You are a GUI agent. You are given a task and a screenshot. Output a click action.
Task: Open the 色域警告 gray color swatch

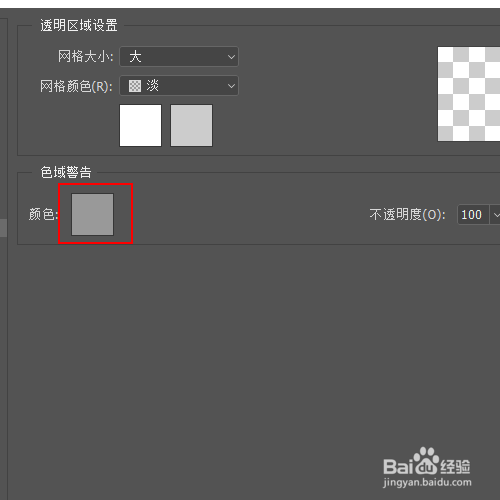92,214
